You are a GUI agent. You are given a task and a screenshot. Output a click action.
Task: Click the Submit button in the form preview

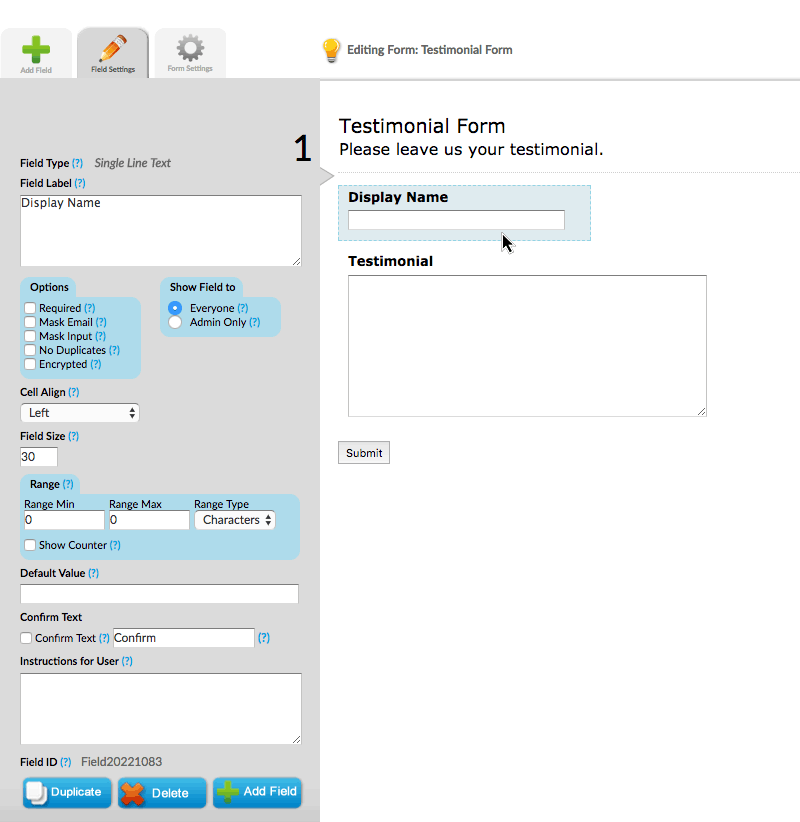click(363, 452)
